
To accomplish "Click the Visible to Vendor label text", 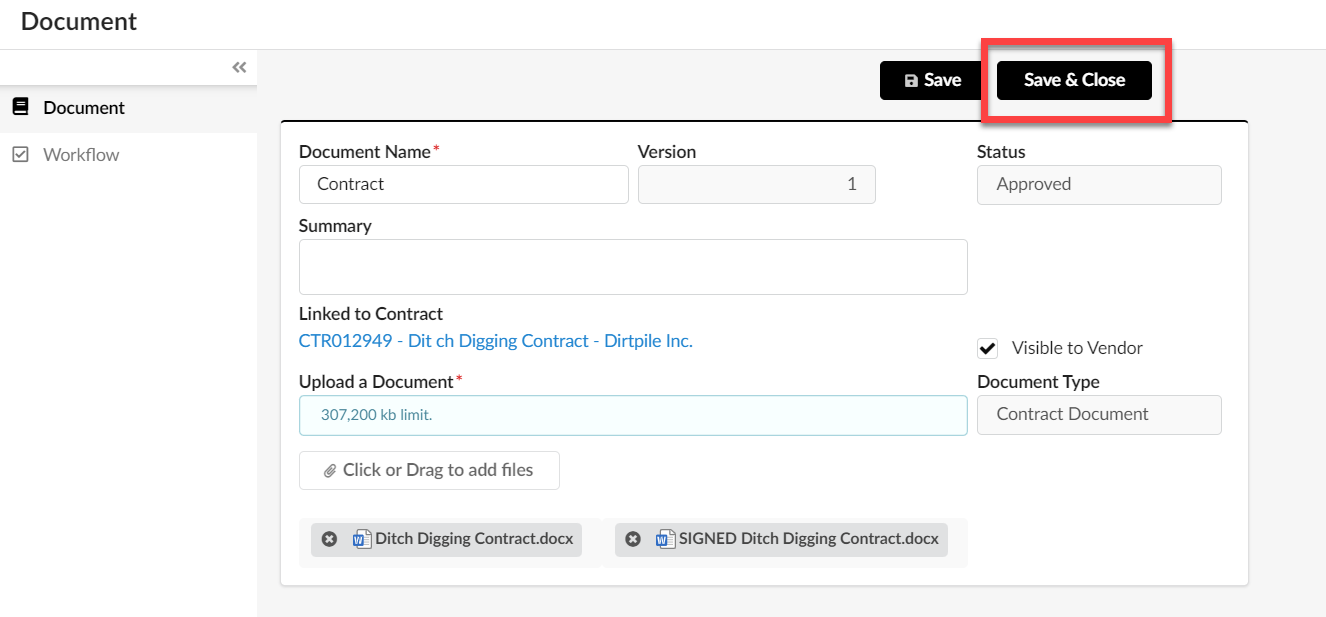I will click(x=1077, y=348).
